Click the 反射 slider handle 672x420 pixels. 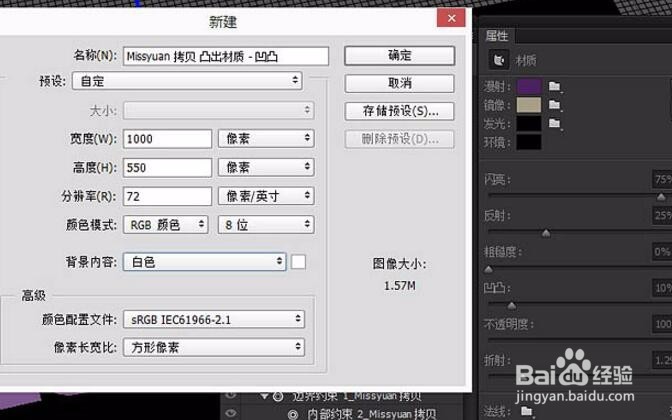point(546,233)
